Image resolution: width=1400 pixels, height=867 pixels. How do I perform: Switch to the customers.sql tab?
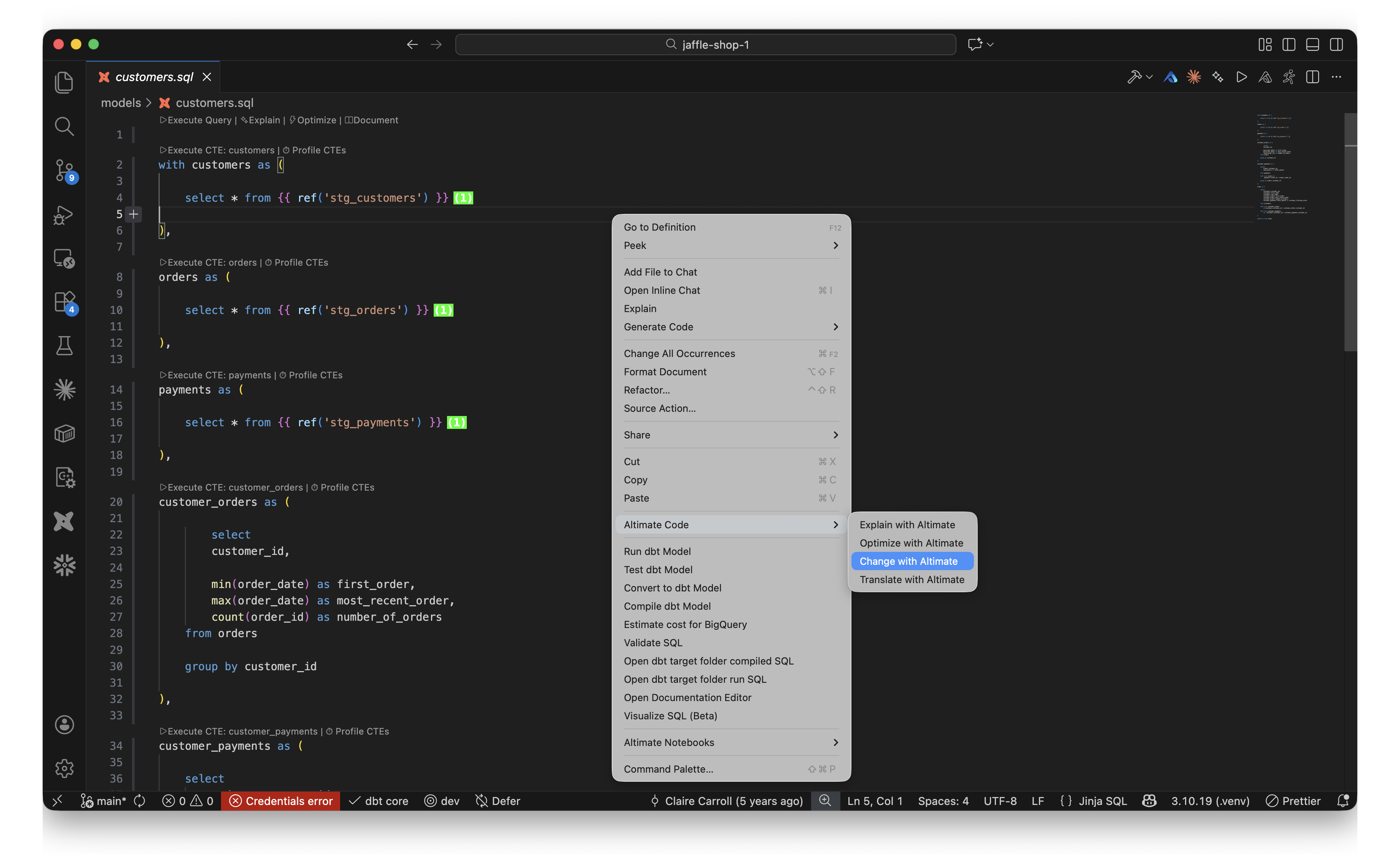pos(154,77)
